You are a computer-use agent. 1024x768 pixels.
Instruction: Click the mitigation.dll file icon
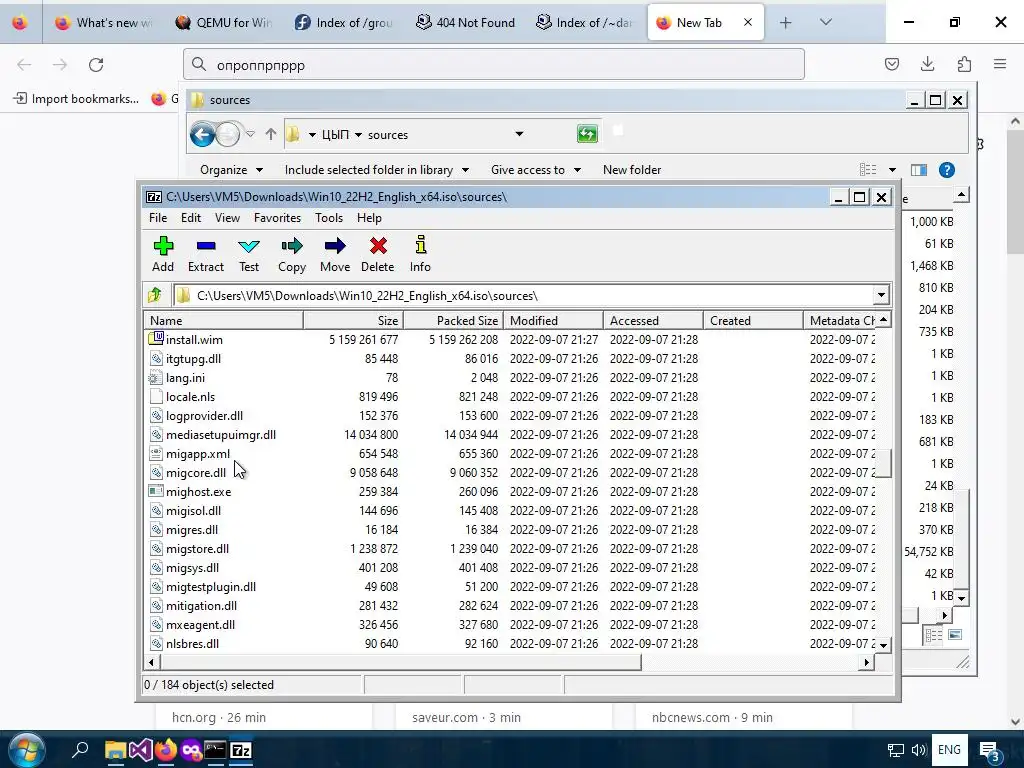pyautogui.click(x=155, y=605)
